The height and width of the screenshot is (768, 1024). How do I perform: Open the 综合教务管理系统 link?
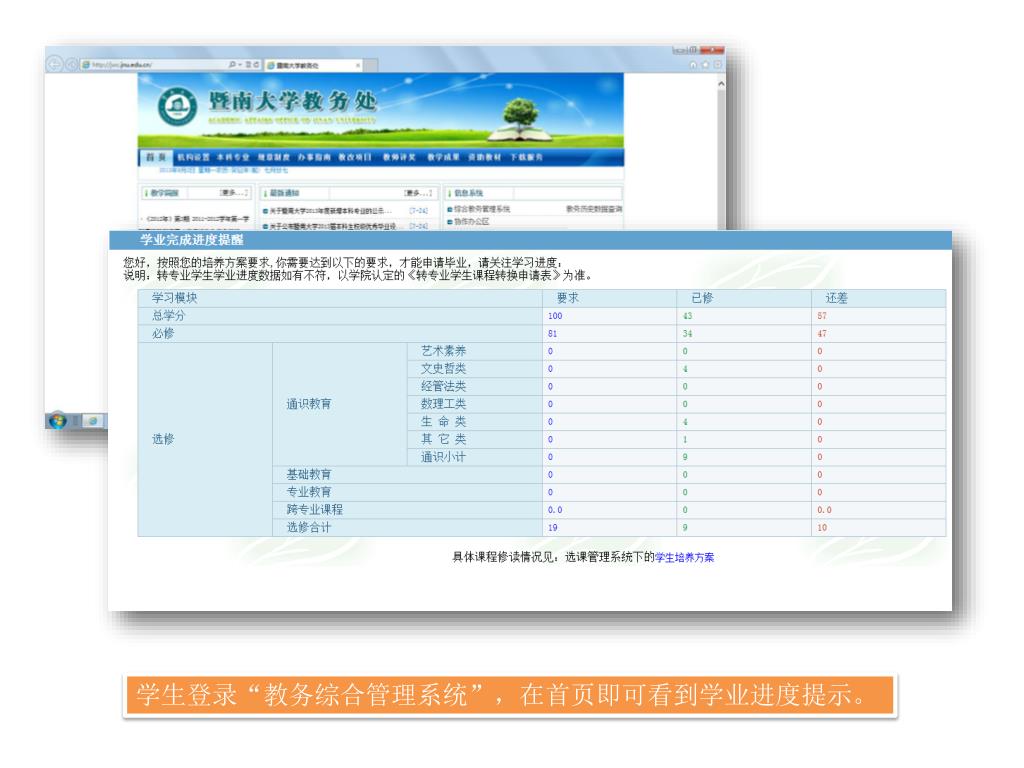tap(482, 209)
